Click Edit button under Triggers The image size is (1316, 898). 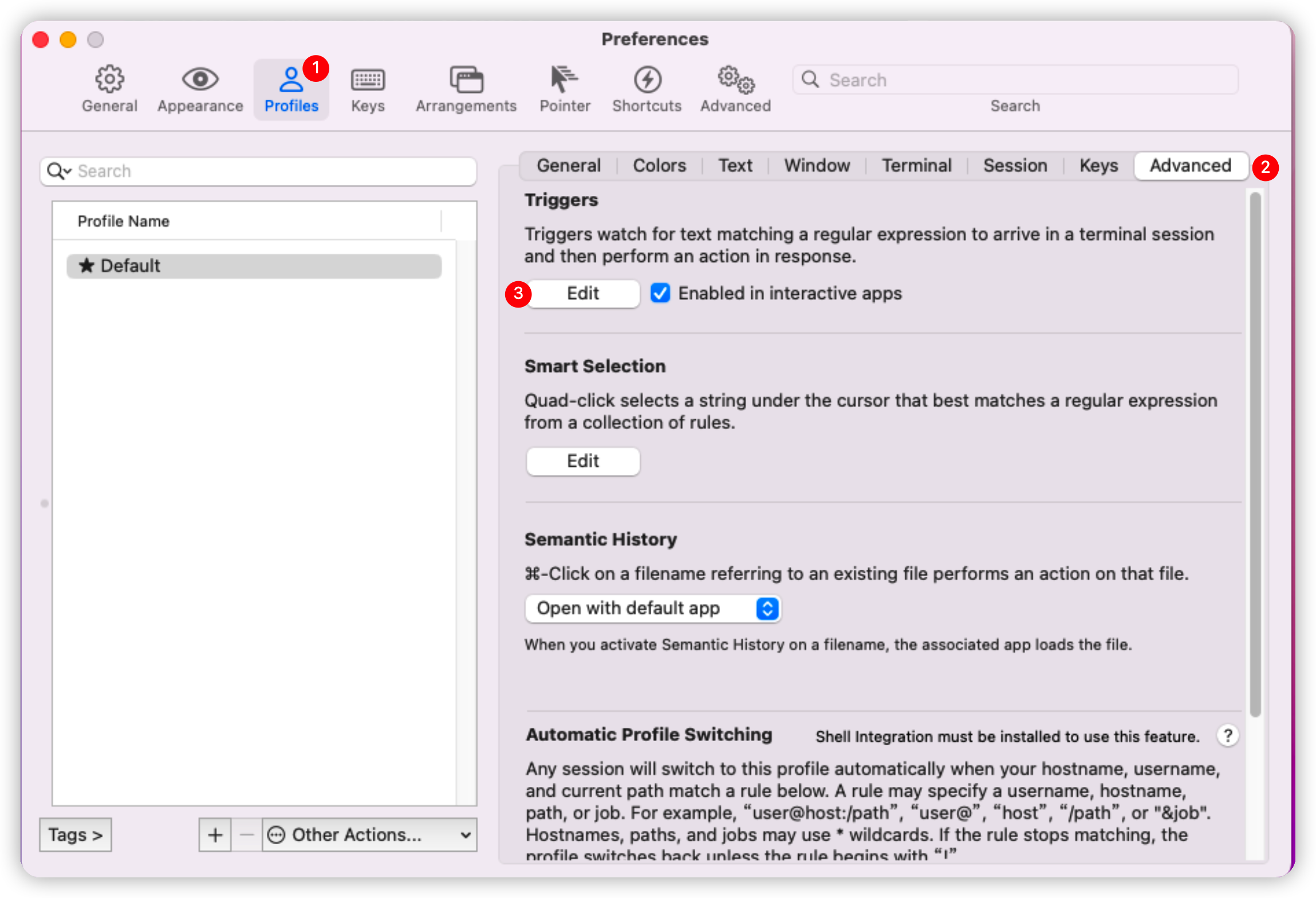point(583,293)
